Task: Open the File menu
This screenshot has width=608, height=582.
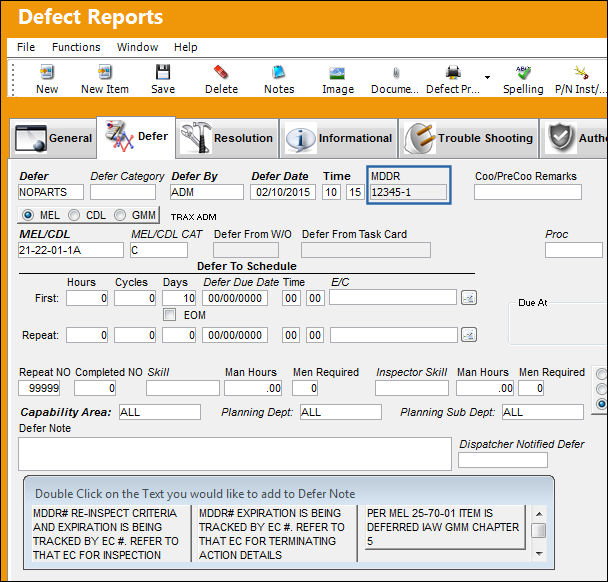Action: click(26, 47)
